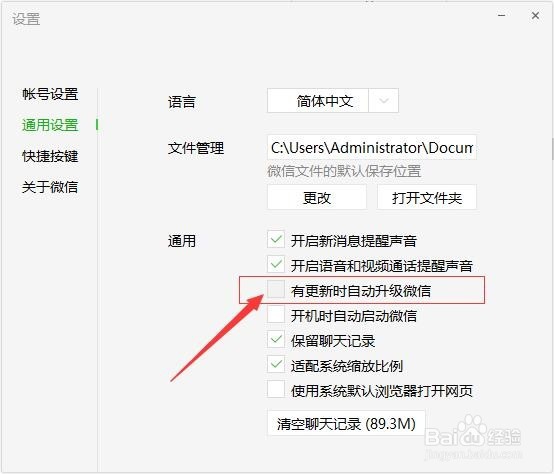Select the 通用设置 sidebar item
The height and width of the screenshot is (474, 554).
click(x=50, y=125)
